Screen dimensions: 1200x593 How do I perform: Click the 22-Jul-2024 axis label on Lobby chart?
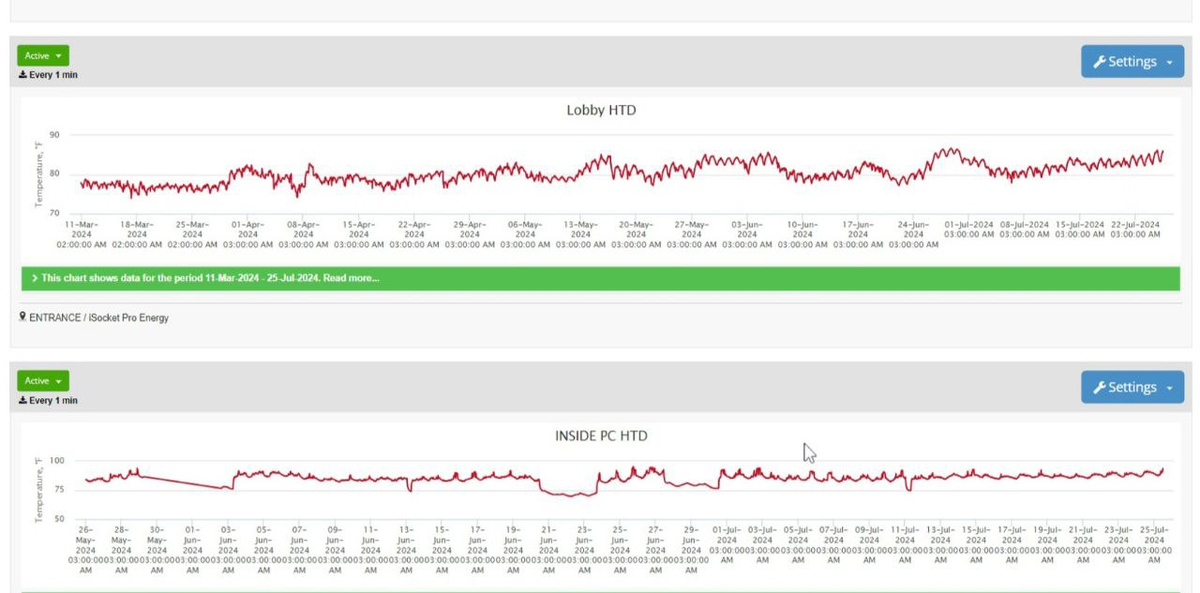1135,229
